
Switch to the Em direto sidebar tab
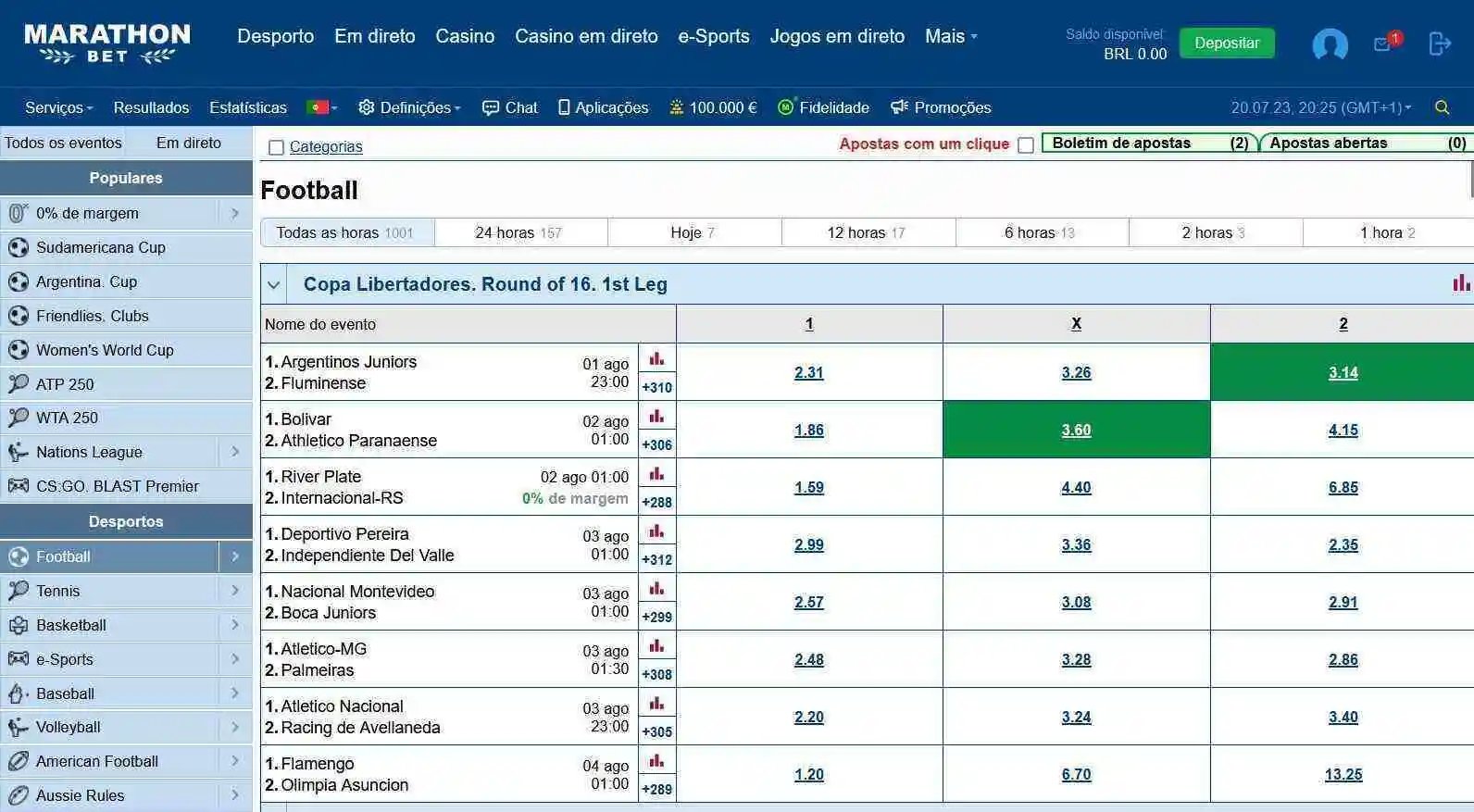(189, 143)
